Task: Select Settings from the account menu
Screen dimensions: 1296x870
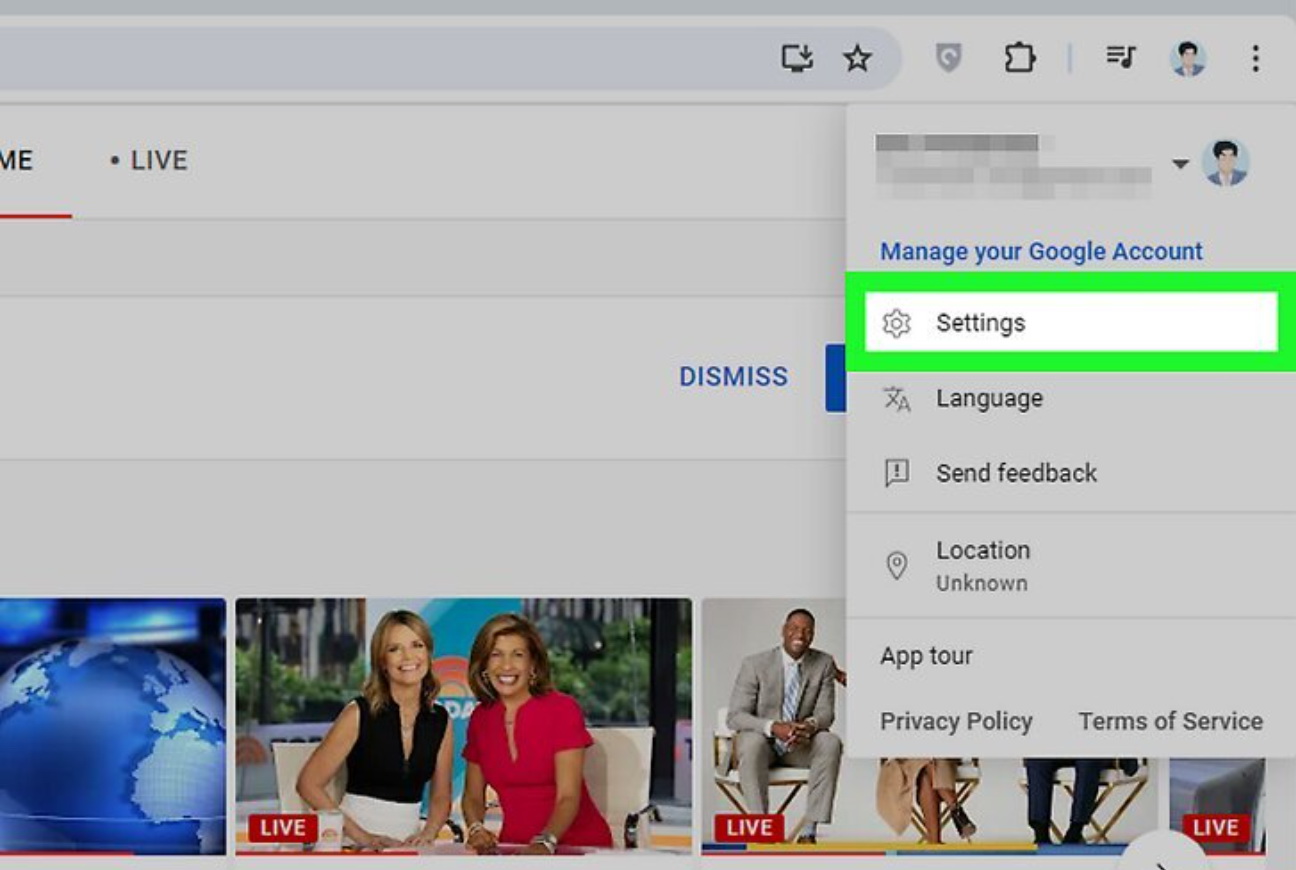Action: point(1070,323)
